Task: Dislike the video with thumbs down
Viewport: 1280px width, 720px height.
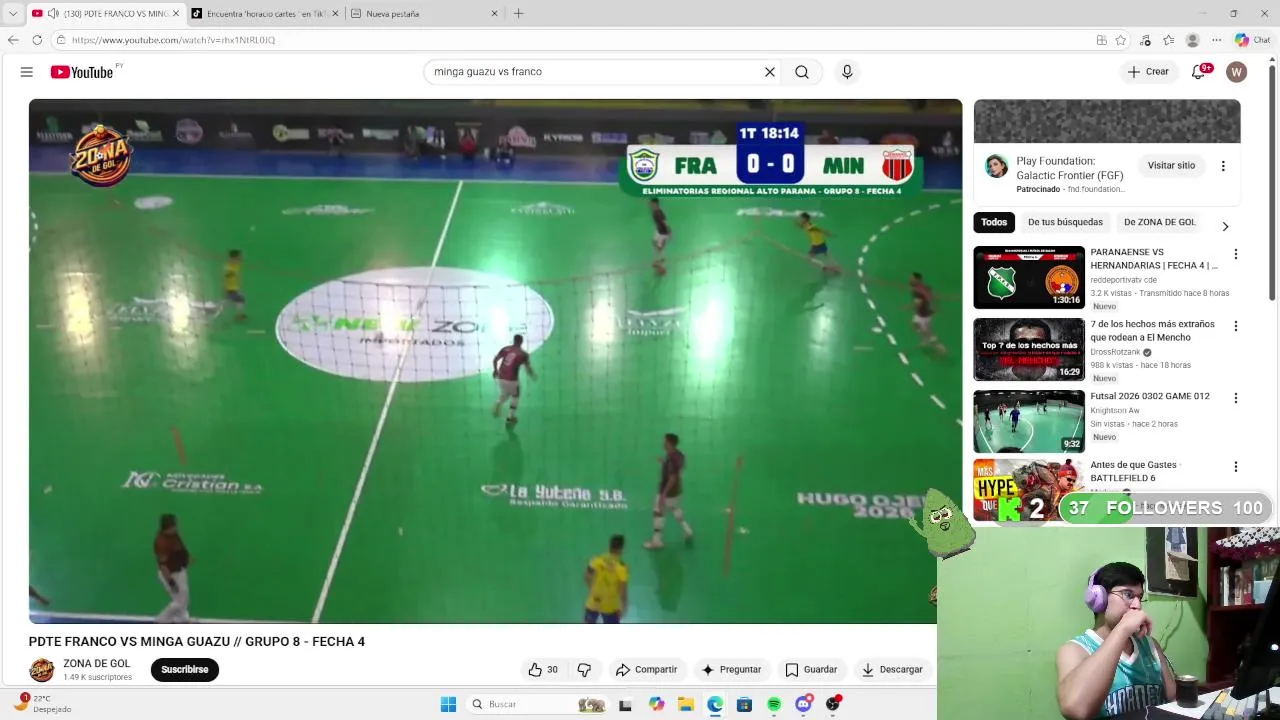Action: pos(585,670)
